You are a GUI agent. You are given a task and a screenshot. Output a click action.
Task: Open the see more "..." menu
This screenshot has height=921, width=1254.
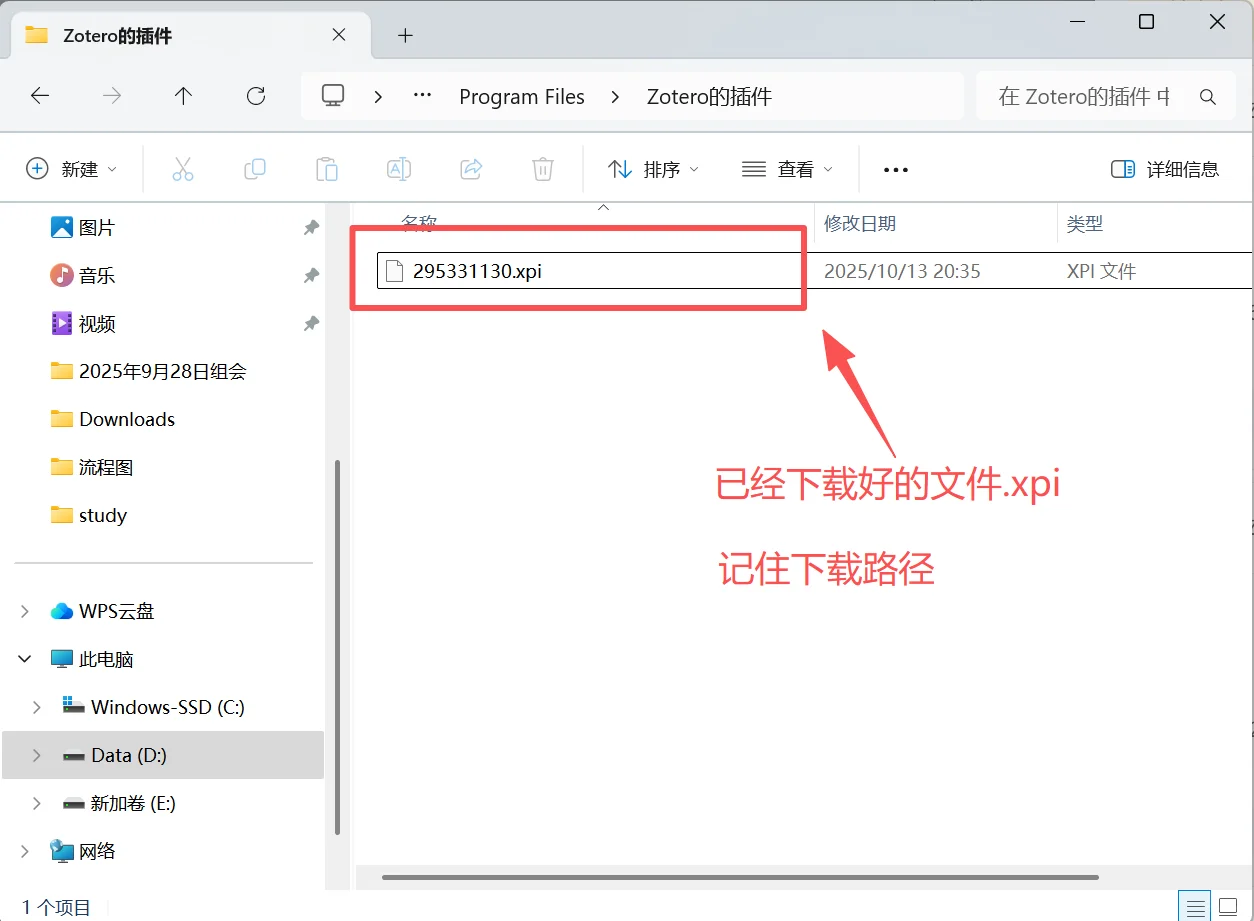pyautogui.click(x=895, y=169)
